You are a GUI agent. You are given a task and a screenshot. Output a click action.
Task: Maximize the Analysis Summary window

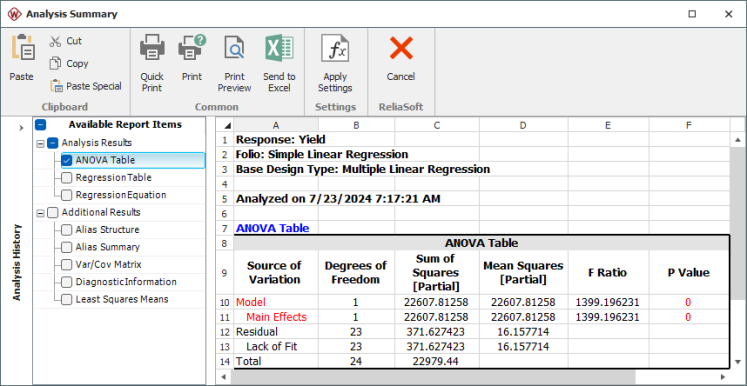click(692, 14)
